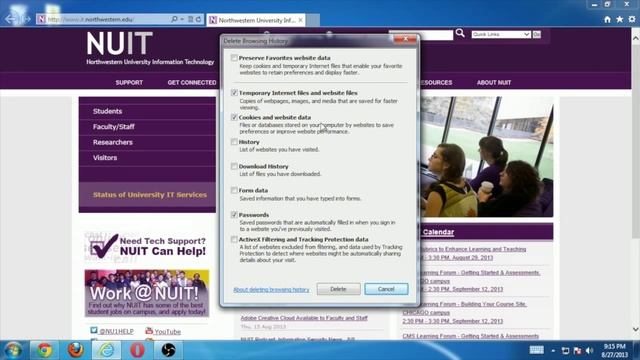Screen dimensions: 640x360
Task: Switch to Northwestern University Inf... tab
Action: click(256, 20)
